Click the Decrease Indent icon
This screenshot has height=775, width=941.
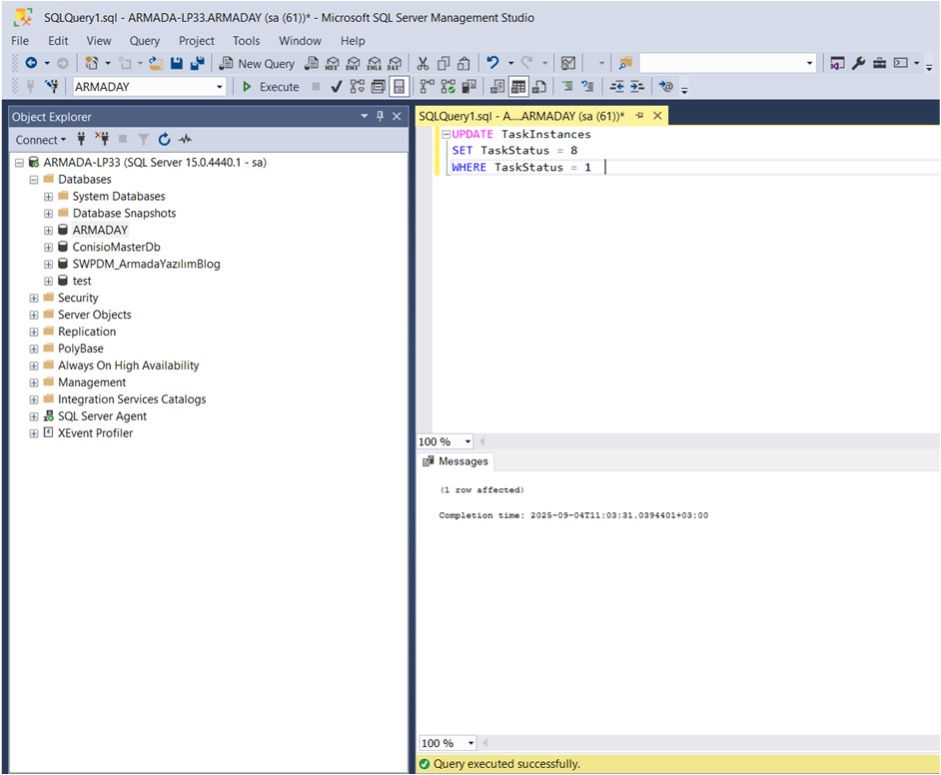pos(616,86)
